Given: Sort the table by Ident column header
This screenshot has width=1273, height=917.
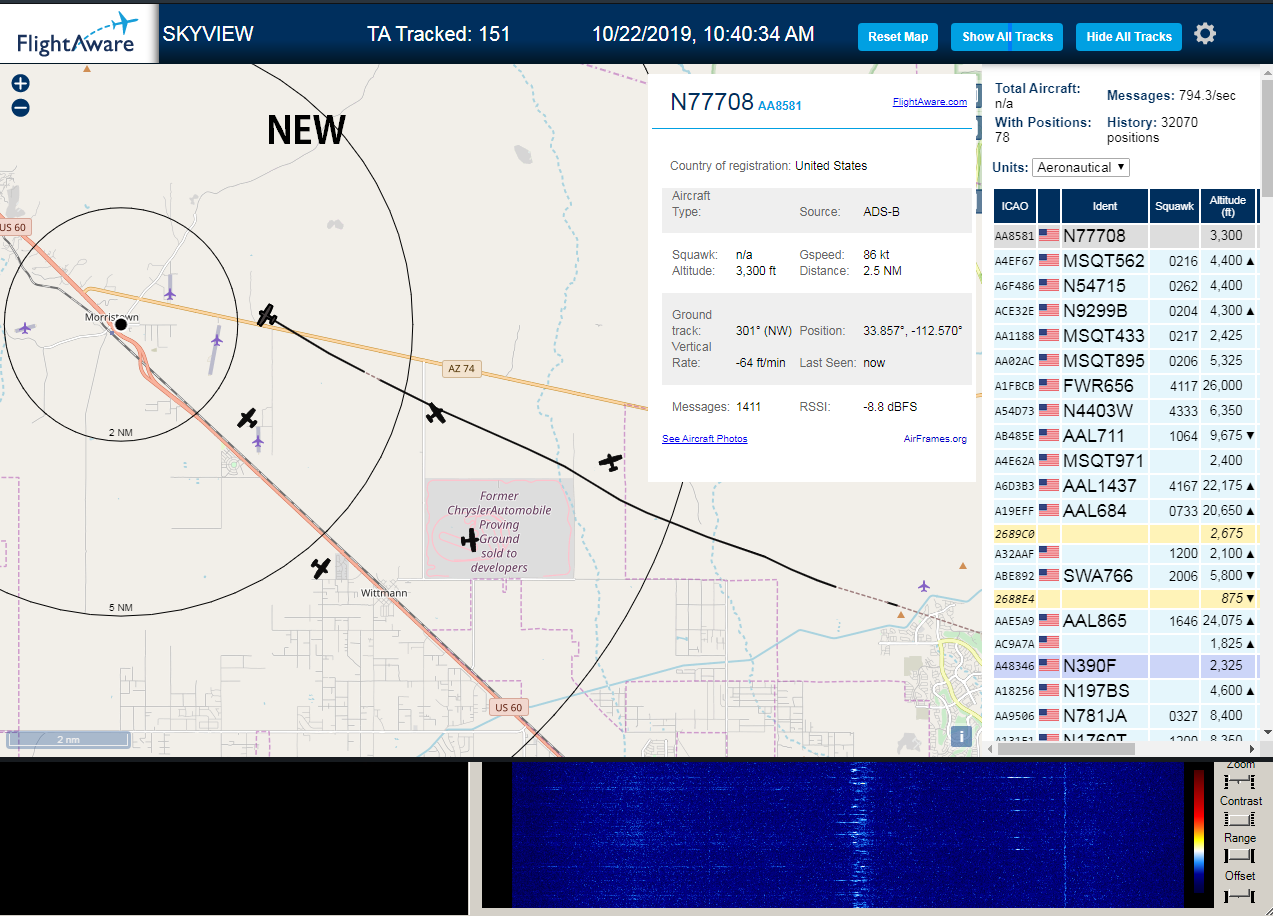Looking at the screenshot, I should click(x=1105, y=206).
